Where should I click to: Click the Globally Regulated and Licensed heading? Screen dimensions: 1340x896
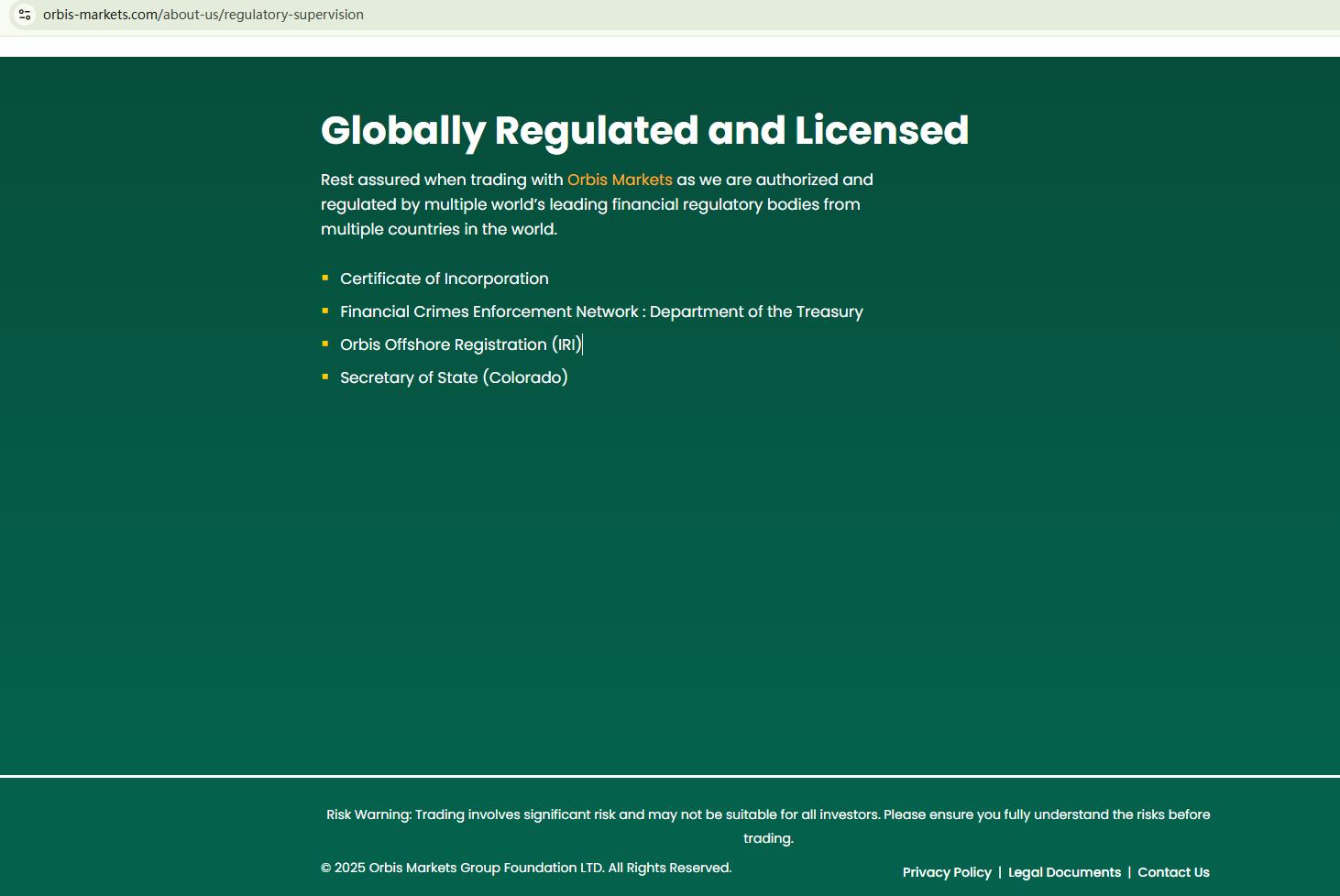point(644,130)
